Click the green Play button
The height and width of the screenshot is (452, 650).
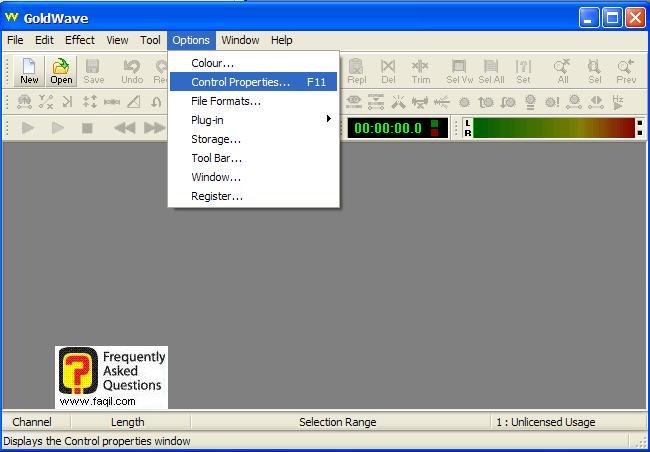tap(27, 128)
